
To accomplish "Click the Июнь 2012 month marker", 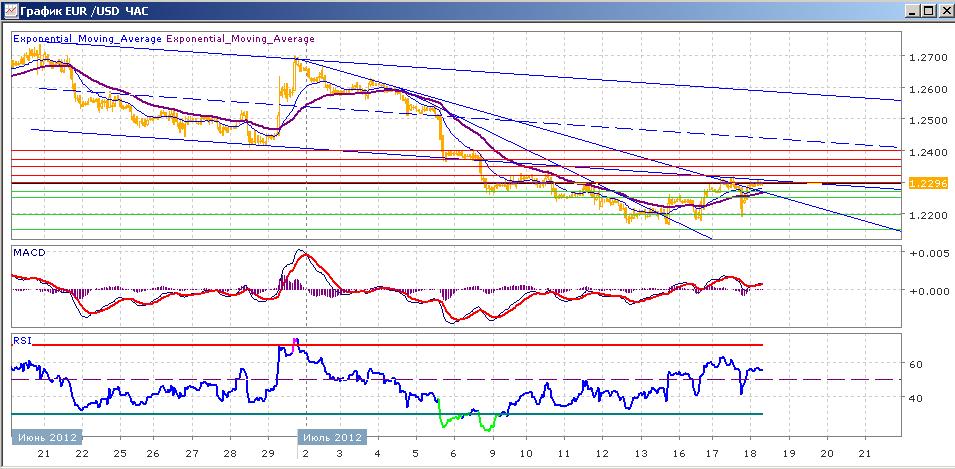I will 47,437.
